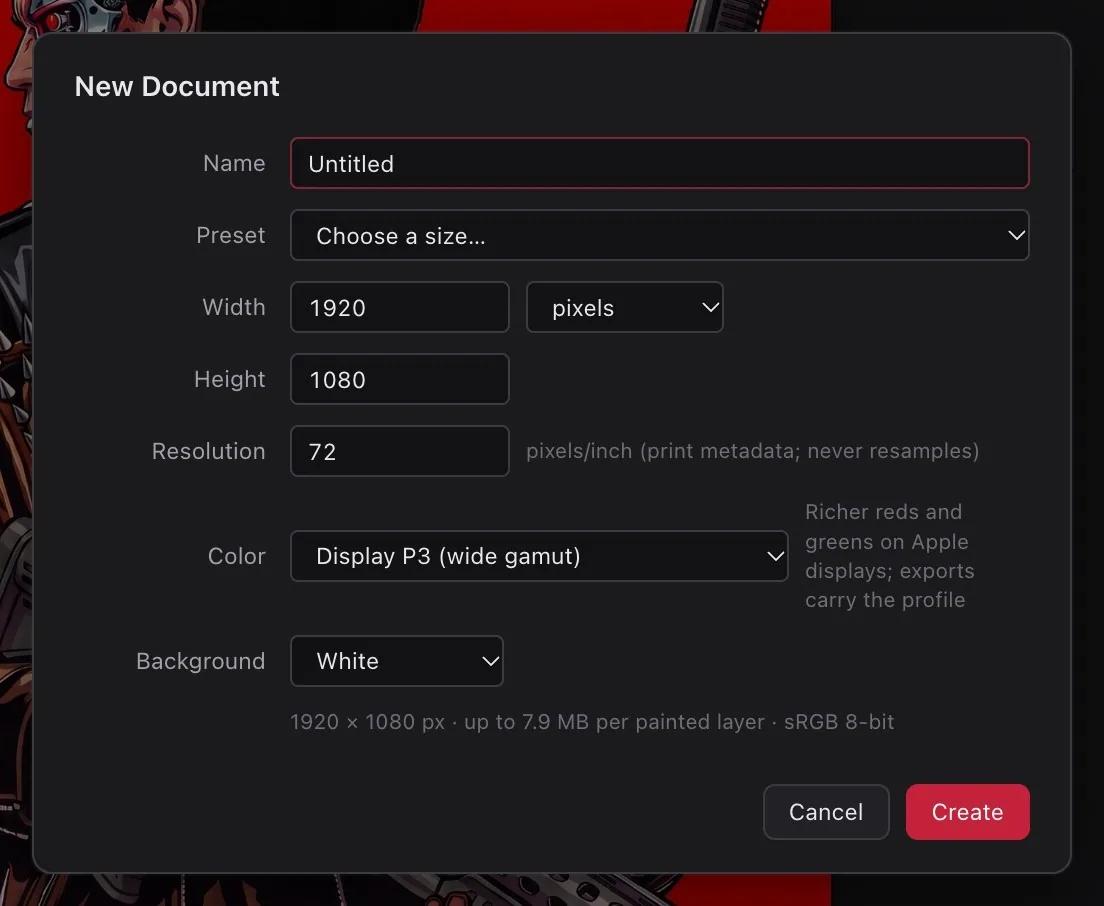Click the 'pixels/inch (print metadata; never resamples)' hint
The height and width of the screenshot is (906, 1104).
click(x=753, y=451)
